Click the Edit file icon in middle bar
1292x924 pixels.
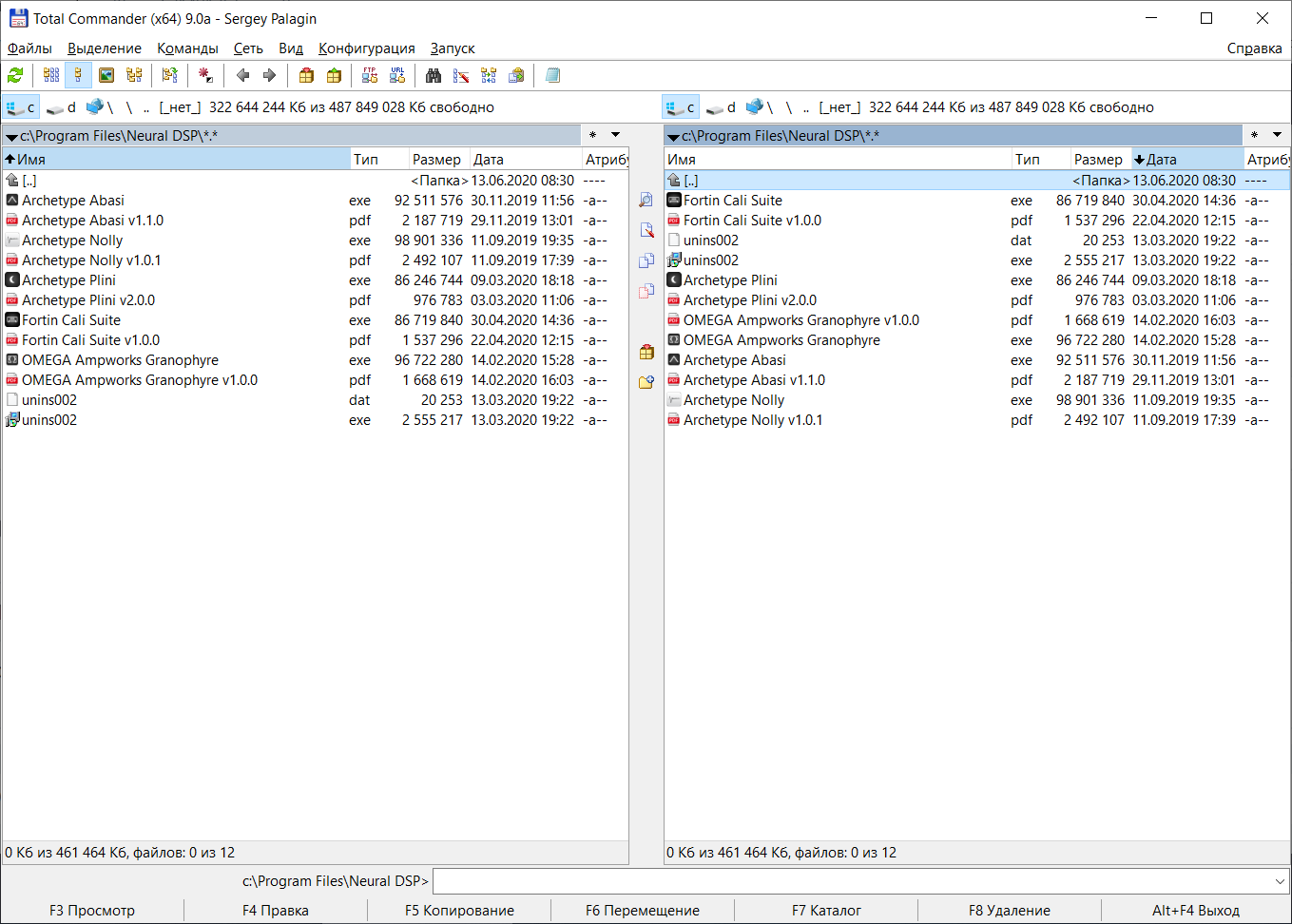[x=646, y=230]
